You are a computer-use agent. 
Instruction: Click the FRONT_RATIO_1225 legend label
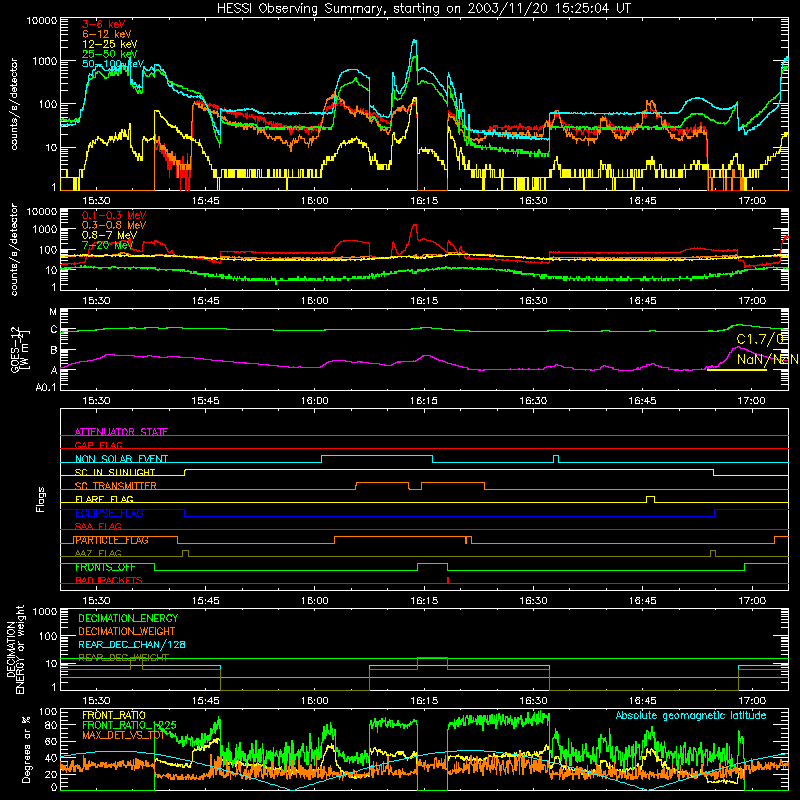point(129,725)
